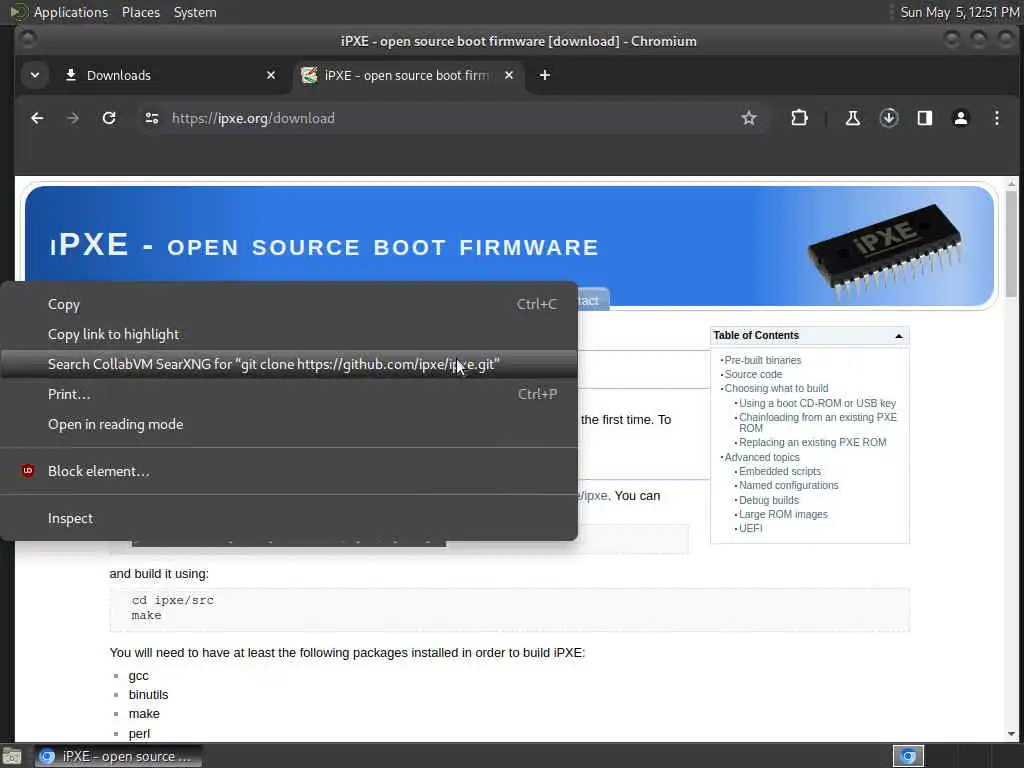This screenshot has width=1024, height=768.
Task: Open Pre-built binaries contents link
Action: [x=763, y=360]
